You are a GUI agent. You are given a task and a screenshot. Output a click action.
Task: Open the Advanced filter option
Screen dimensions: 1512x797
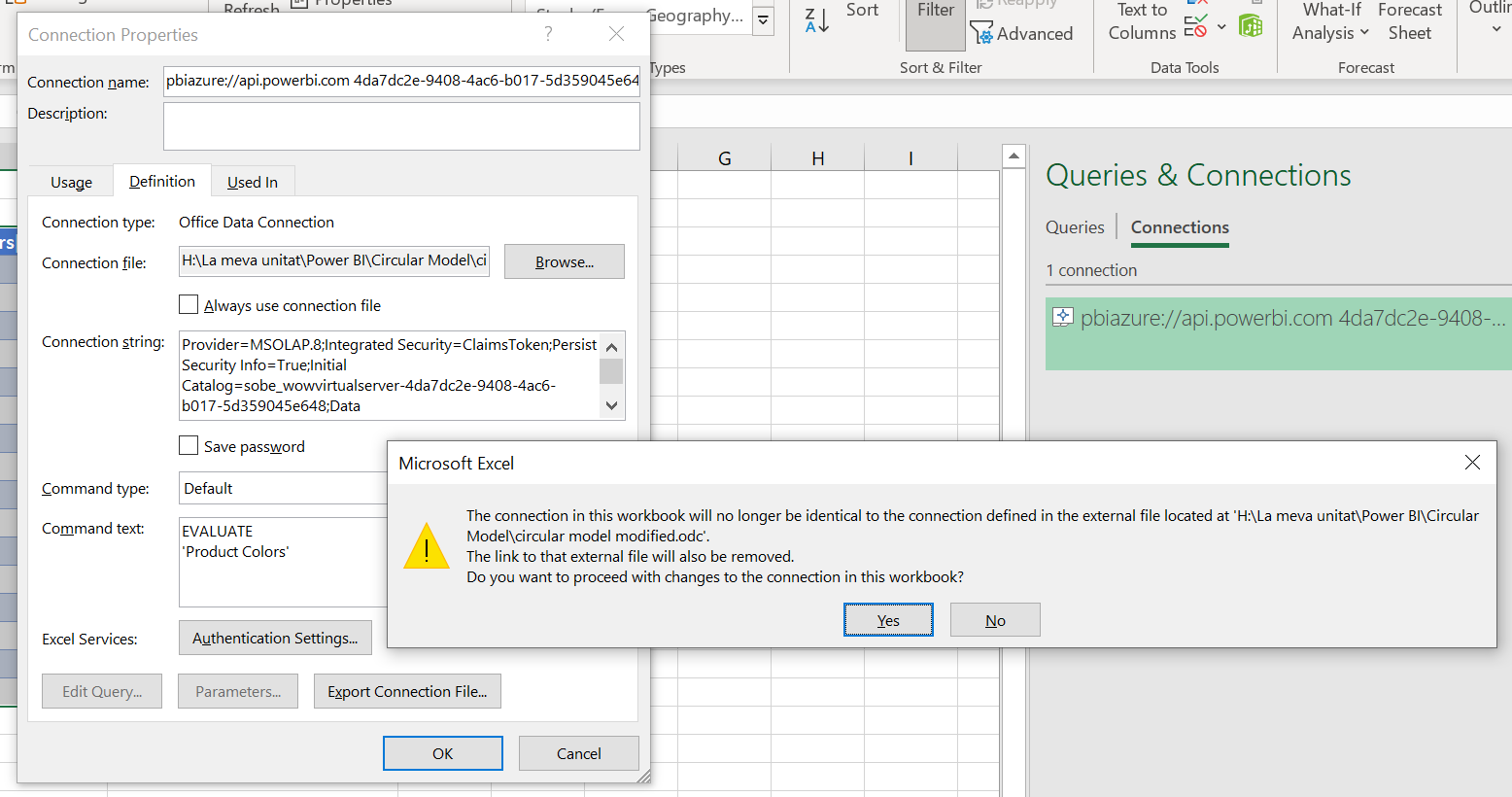(x=1022, y=34)
